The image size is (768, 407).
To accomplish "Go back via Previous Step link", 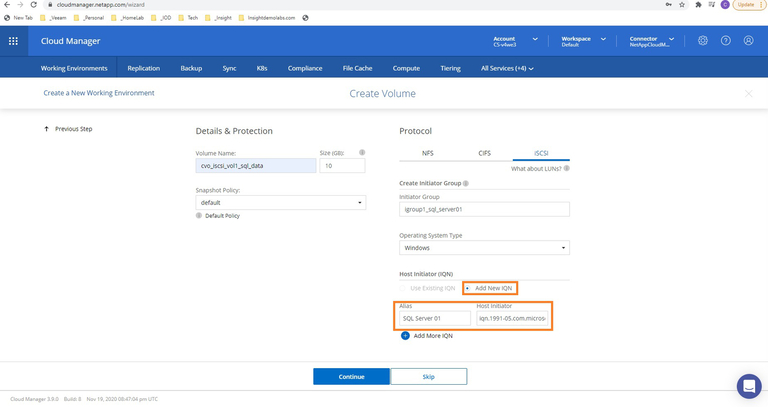I will coord(73,129).
